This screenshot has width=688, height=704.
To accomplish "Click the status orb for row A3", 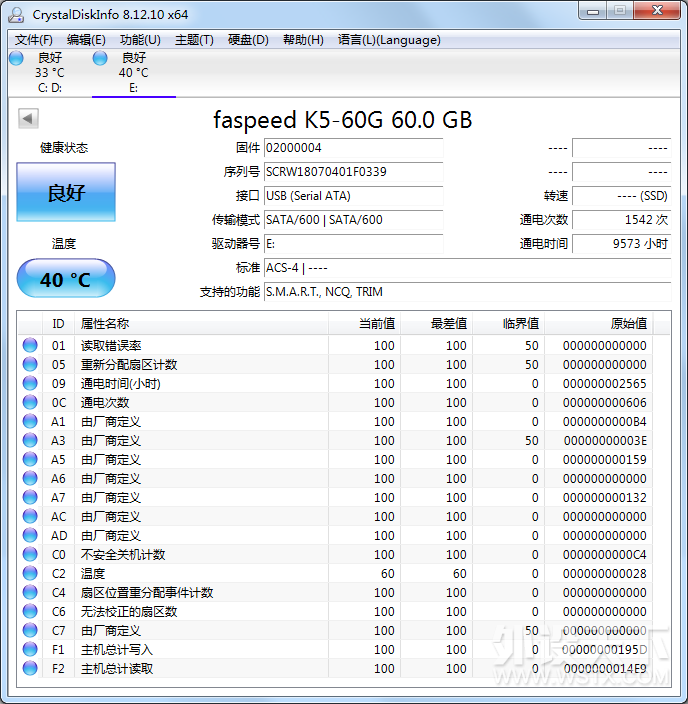I will point(30,440).
